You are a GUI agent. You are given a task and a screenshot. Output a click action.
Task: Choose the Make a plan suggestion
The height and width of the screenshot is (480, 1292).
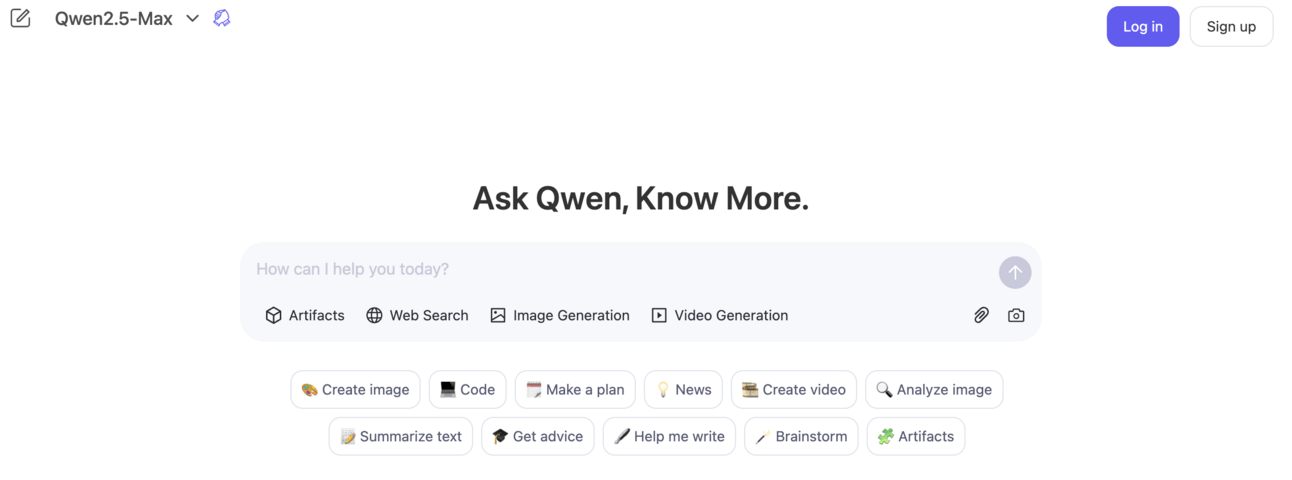[576, 390]
